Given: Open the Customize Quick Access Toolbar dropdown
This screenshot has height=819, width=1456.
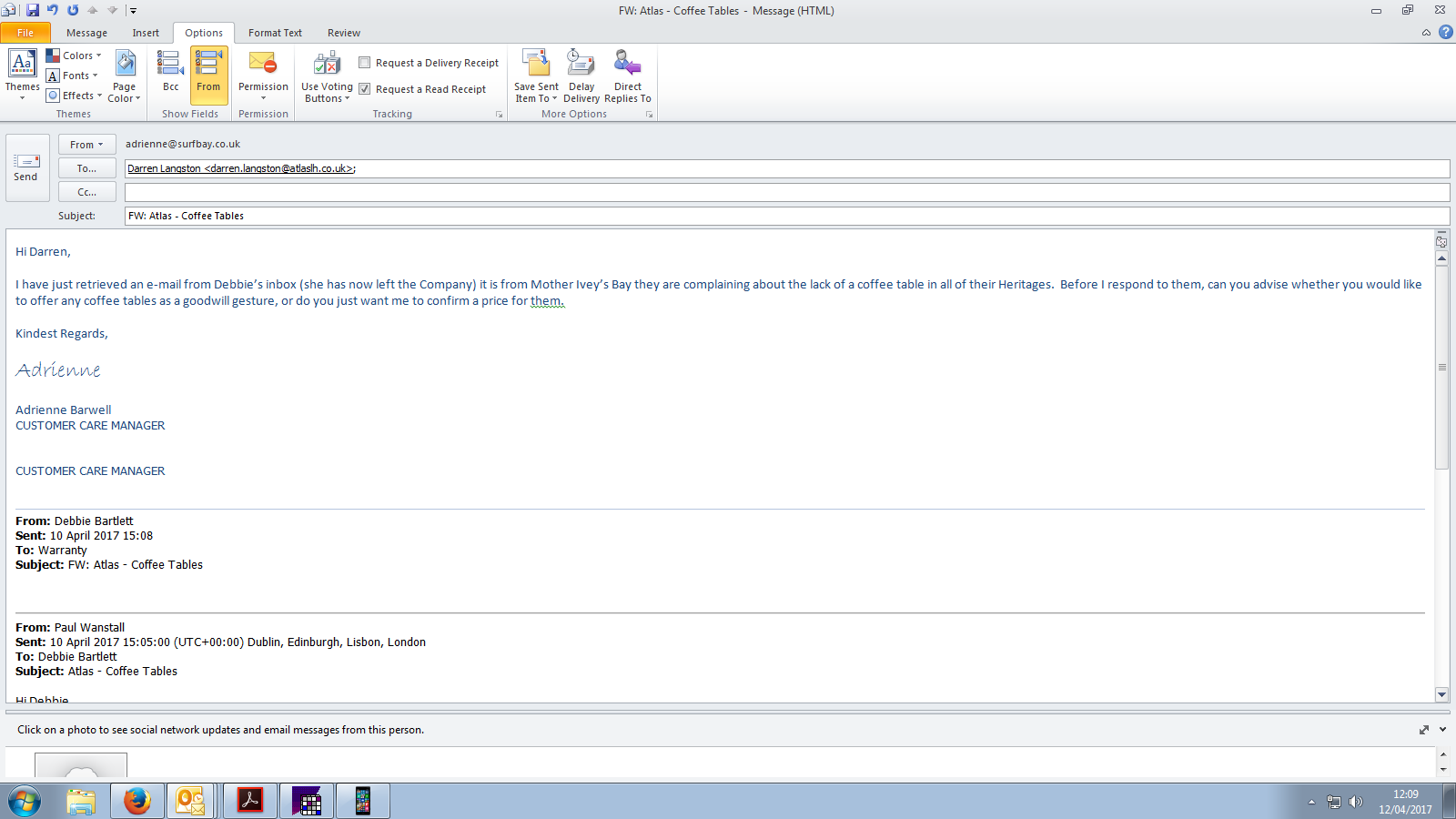Looking at the screenshot, I should pyautogui.click(x=133, y=11).
